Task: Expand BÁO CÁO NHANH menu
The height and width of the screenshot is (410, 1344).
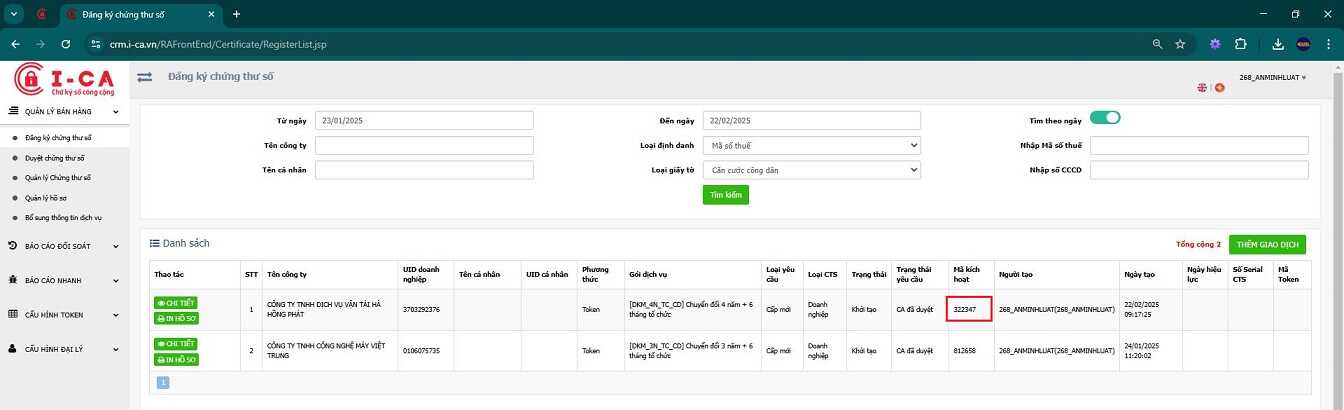Action: [x=64, y=279]
